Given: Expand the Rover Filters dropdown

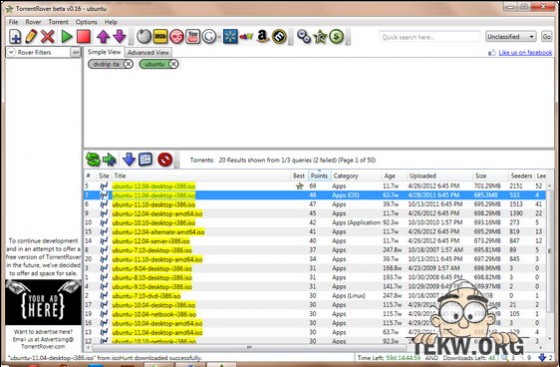Looking at the screenshot, I should tap(11, 52).
